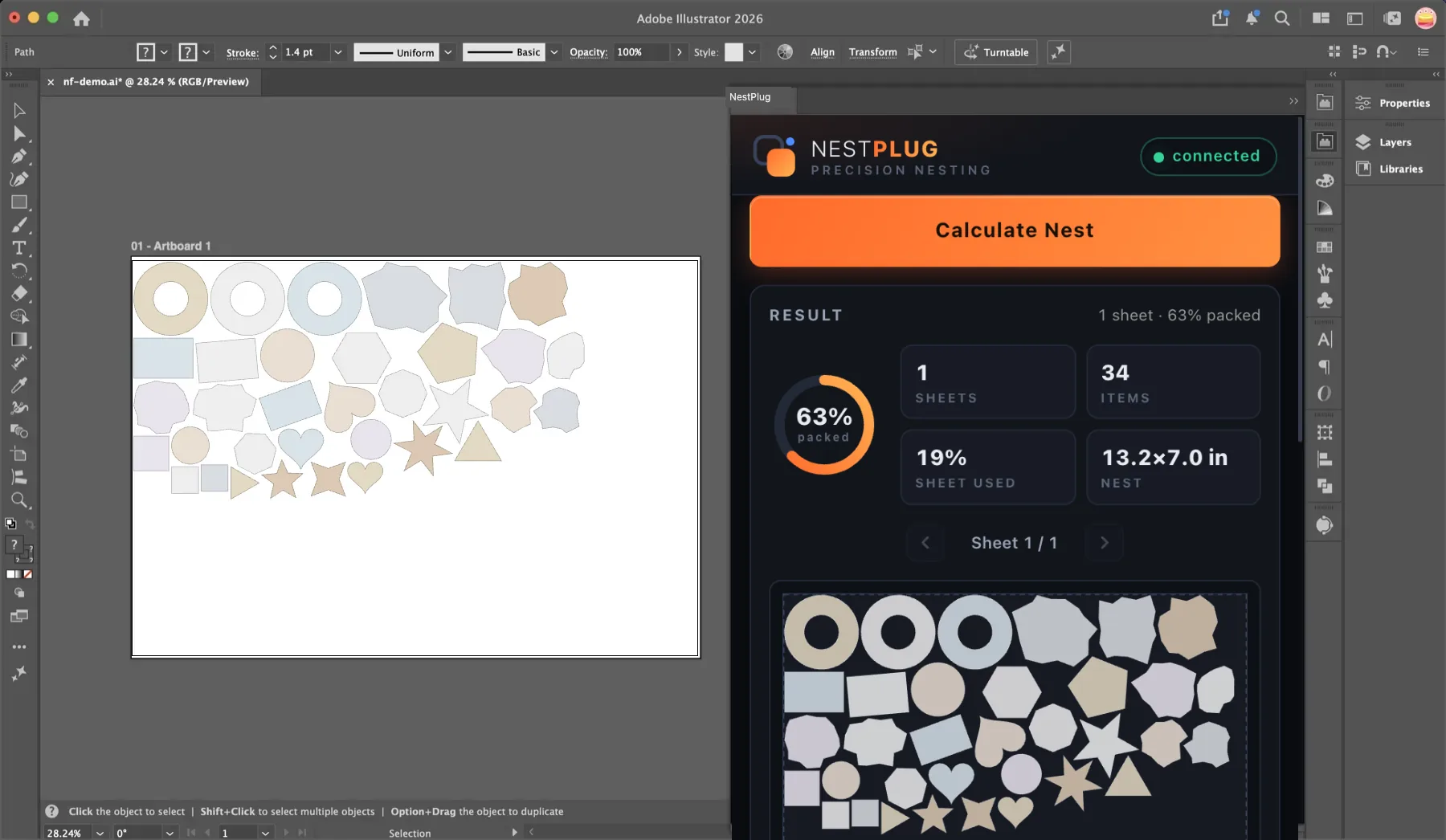
Task: Open the Align options link
Action: tap(823, 52)
